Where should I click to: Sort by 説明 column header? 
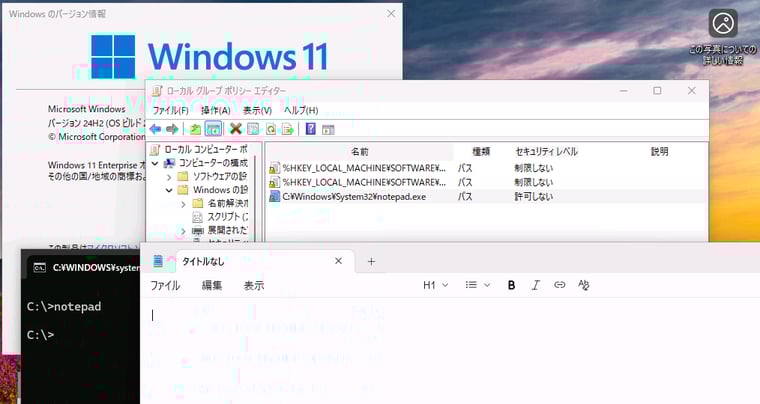point(659,152)
